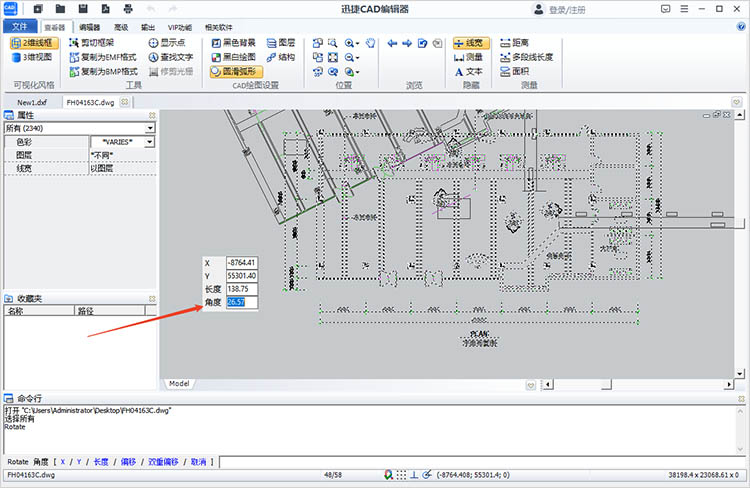Click the 长度 length input field
Screen dimensions: 750x488
[x=242, y=289]
